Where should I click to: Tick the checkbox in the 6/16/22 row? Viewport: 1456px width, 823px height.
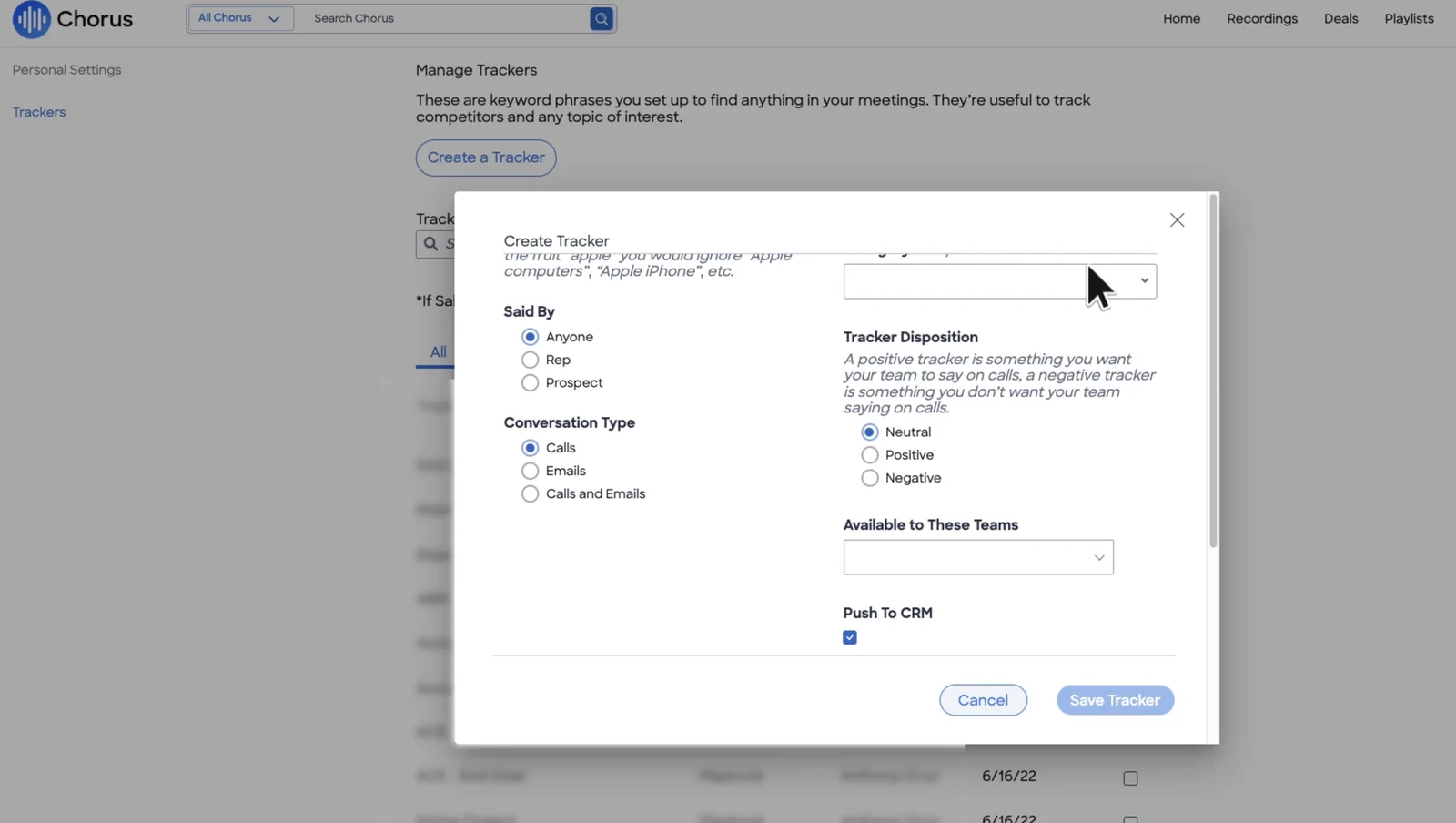(1130, 778)
